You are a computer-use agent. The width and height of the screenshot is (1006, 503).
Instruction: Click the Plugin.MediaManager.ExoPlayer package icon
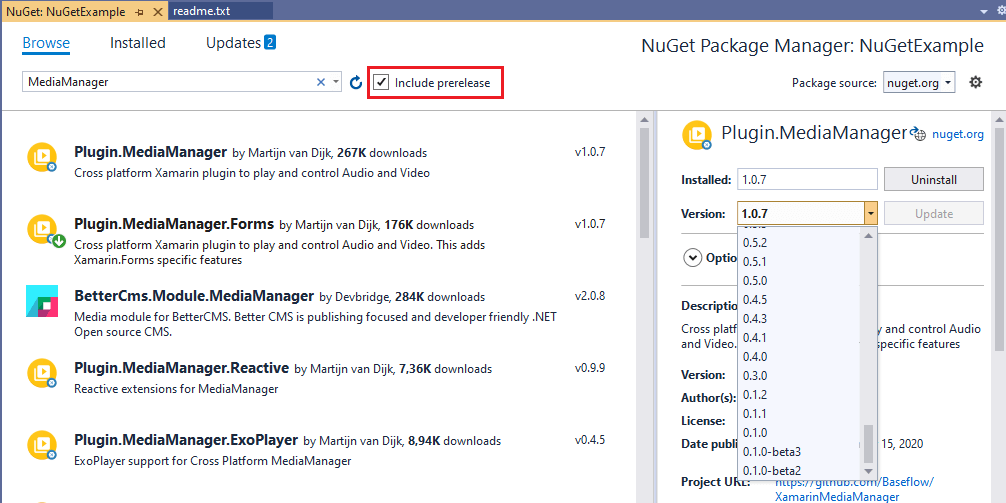(42, 447)
